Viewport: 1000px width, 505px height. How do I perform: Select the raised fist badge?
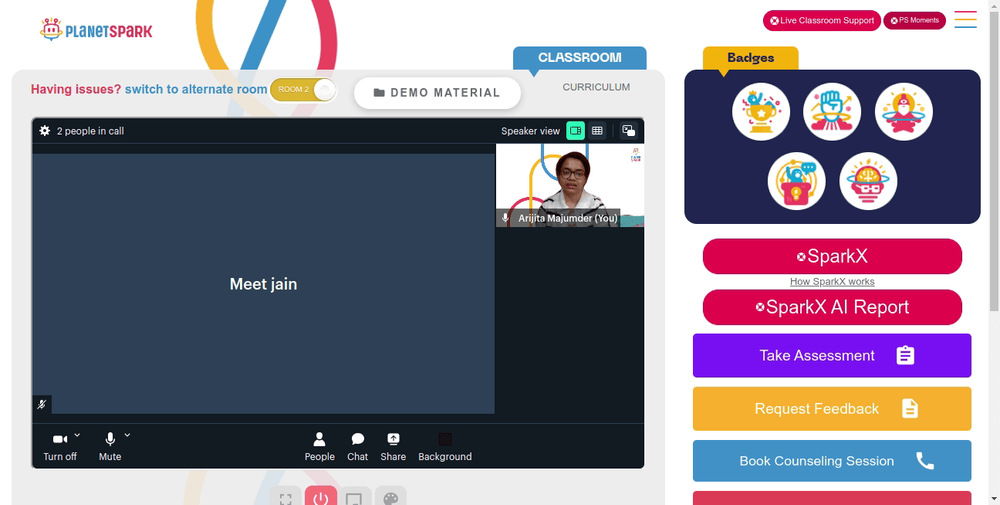coord(832,112)
